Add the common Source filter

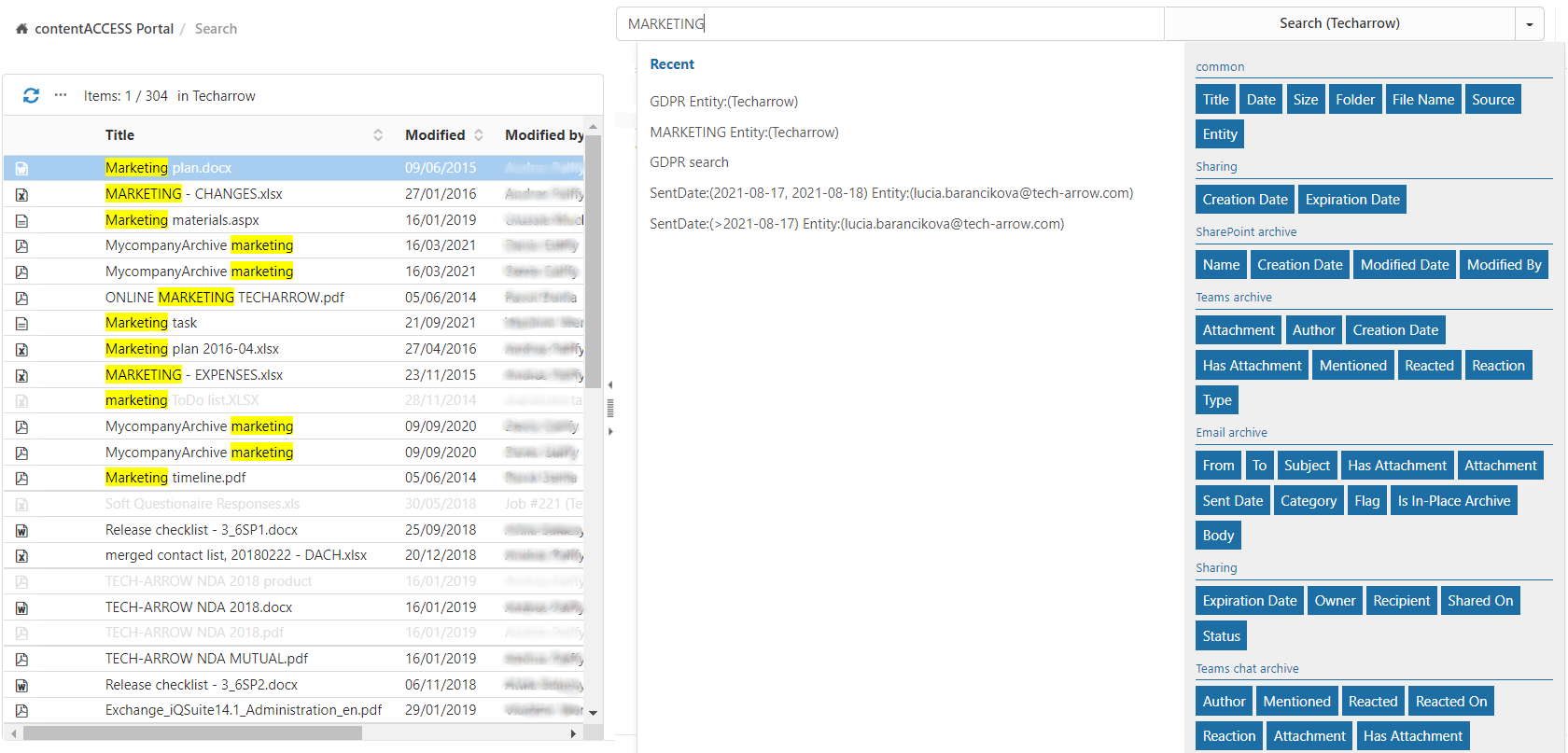click(1492, 100)
